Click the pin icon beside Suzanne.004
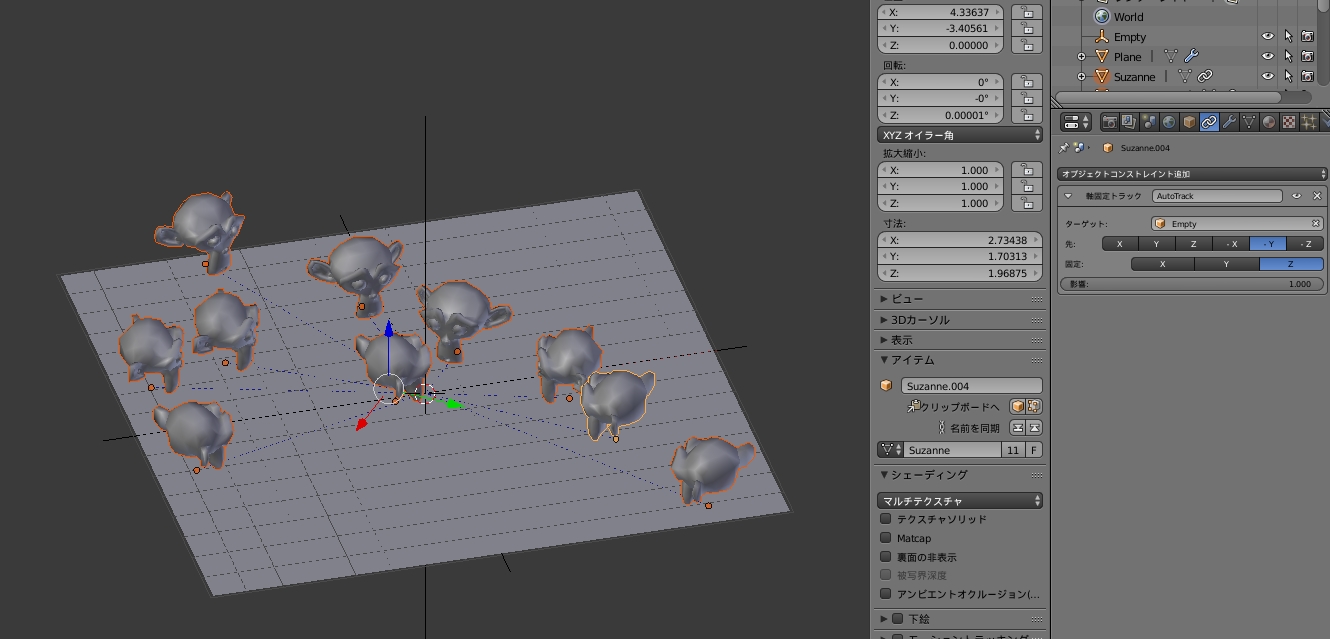 point(1063,148)
